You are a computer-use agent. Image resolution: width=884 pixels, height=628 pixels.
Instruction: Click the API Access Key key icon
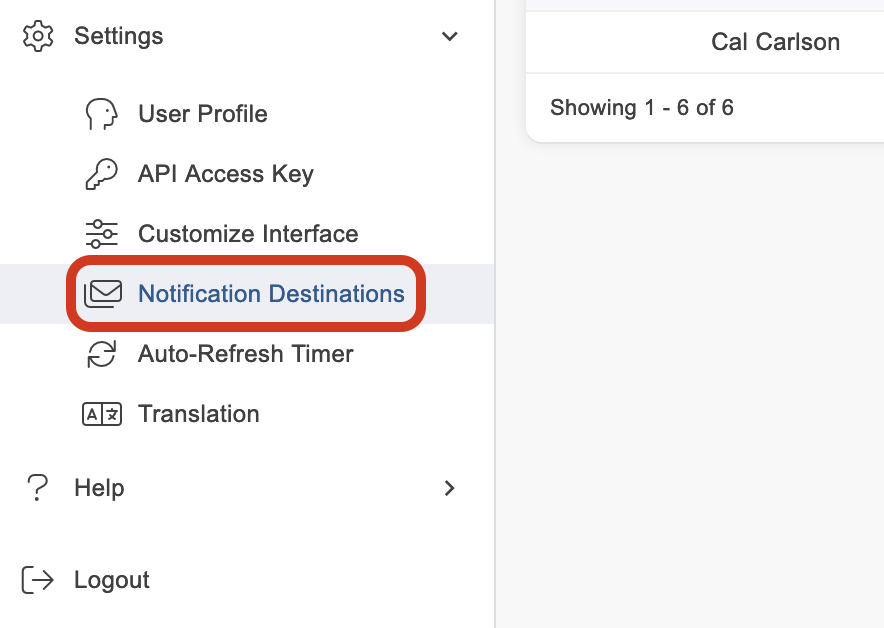click(x=101, y=174)
